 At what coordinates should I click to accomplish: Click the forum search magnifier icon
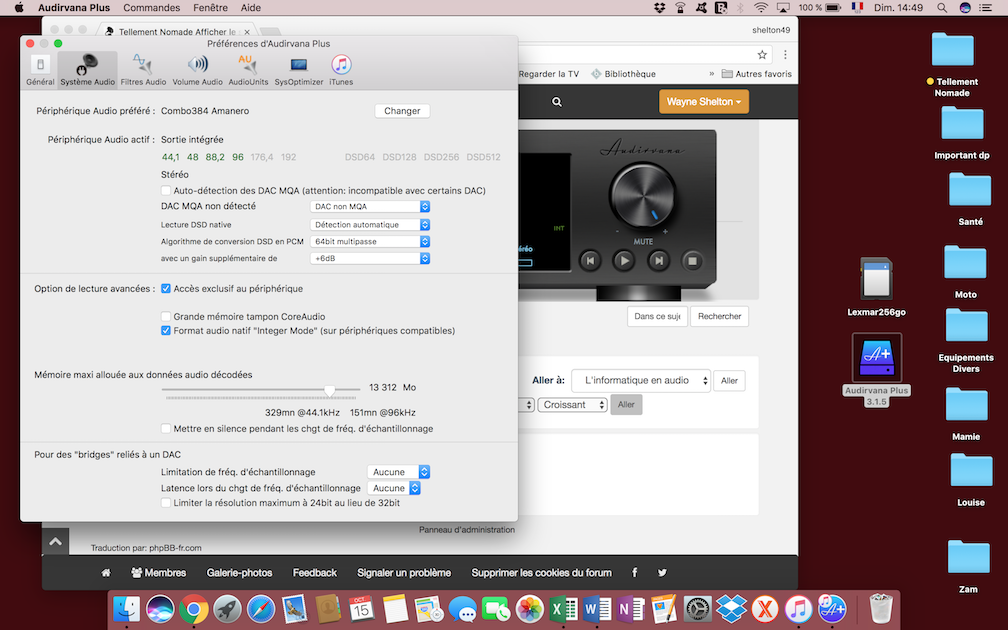pos(557,102)
